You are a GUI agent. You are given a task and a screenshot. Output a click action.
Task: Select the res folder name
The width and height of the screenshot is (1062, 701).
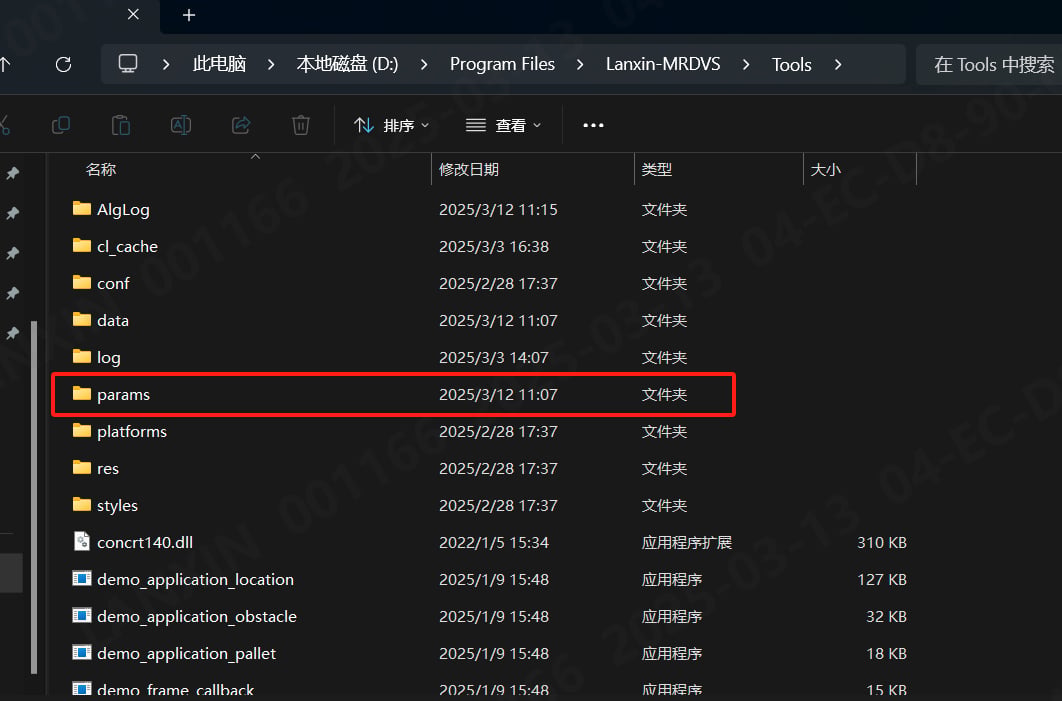pos(108,469)
